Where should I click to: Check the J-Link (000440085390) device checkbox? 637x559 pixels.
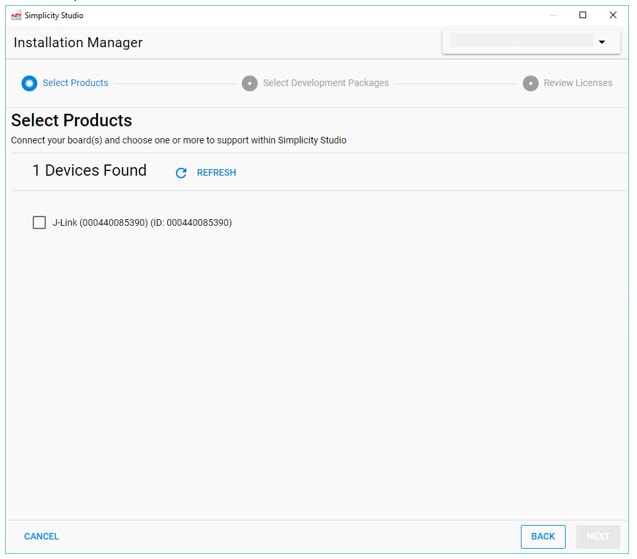pyautogui.click(x=39, y=223)
